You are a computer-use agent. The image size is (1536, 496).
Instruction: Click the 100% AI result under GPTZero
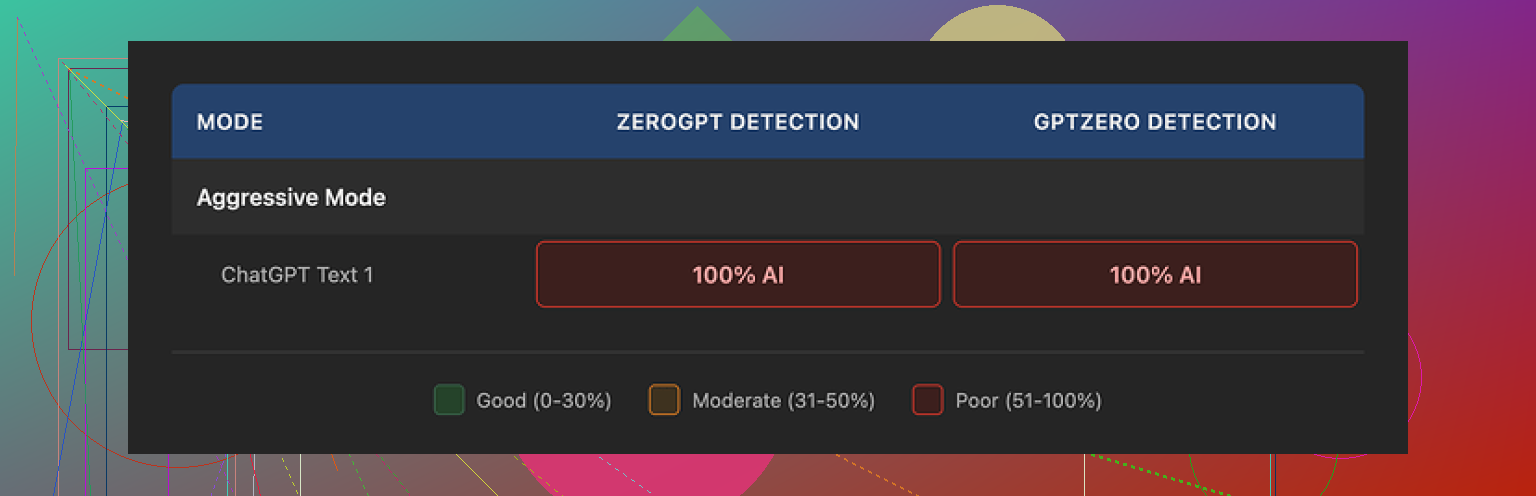(1155, 274)
